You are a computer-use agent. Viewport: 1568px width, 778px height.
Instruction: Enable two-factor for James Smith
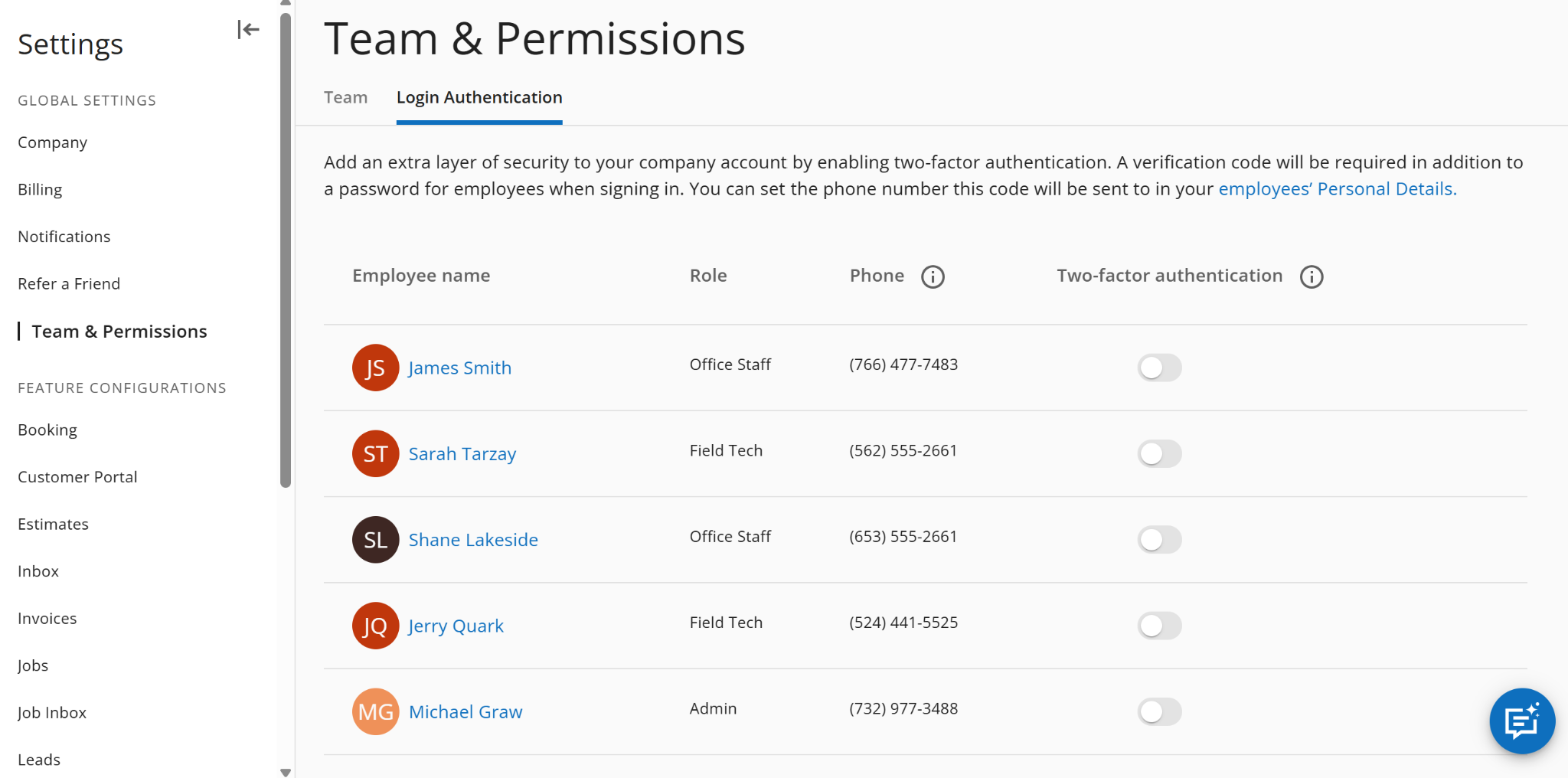click(x=1159, y=368)
